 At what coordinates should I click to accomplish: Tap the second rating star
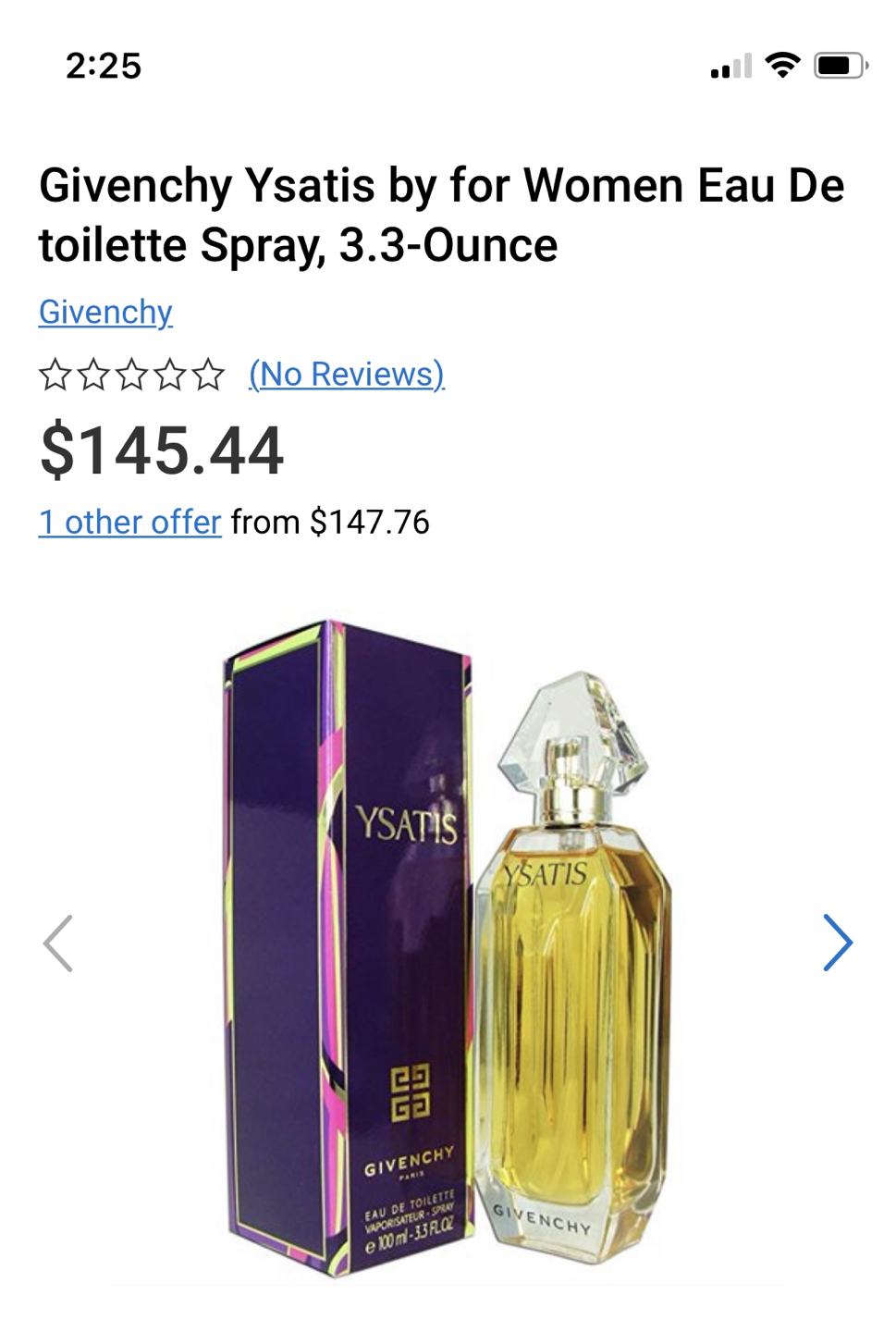(x=93, y=375)
